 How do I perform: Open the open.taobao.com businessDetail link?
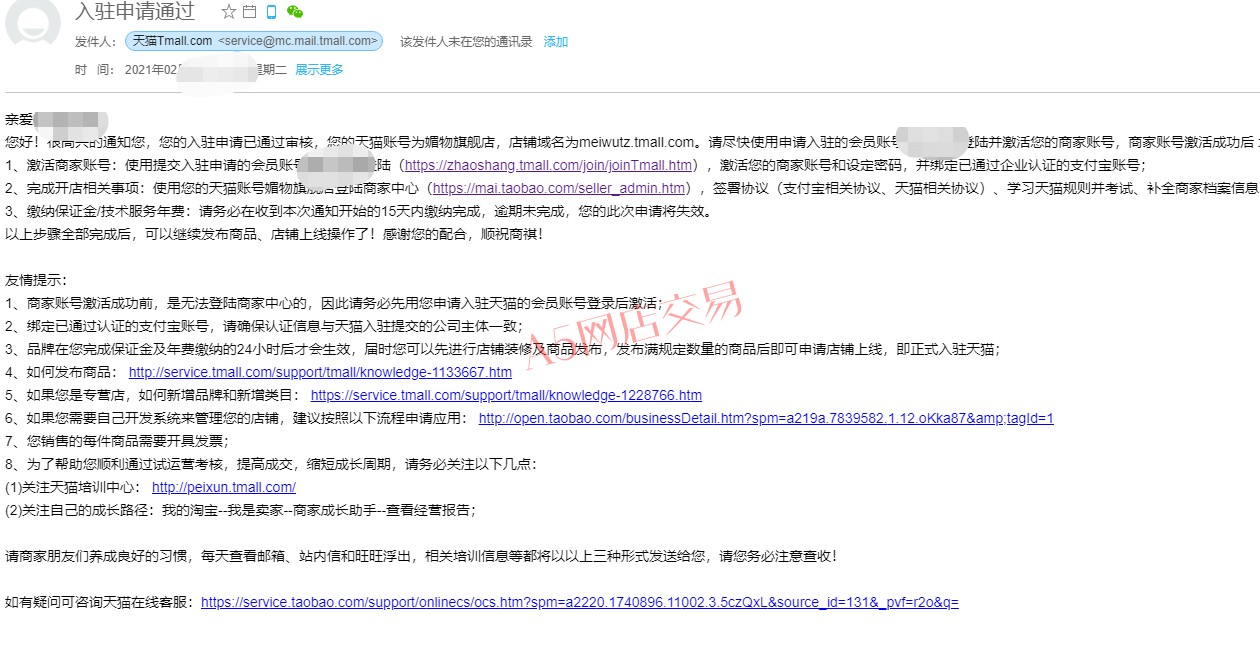pyautogui.click(x=766, y=418)
